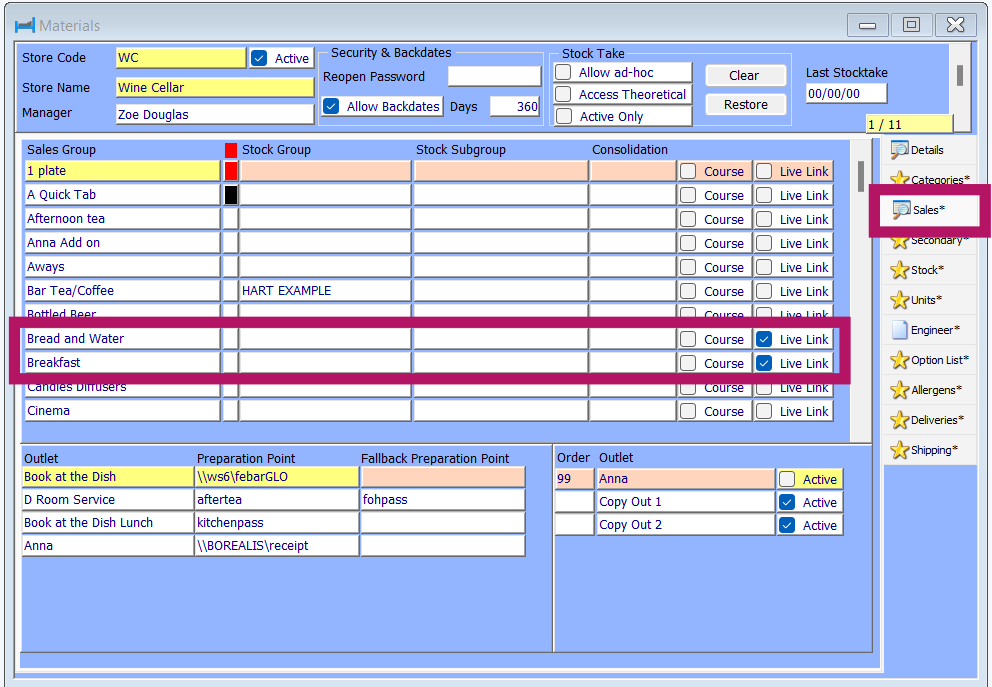Screen dimensions: 992x687
Task: Enable Allow ad-hoc stock take
Action: (563, 72)
